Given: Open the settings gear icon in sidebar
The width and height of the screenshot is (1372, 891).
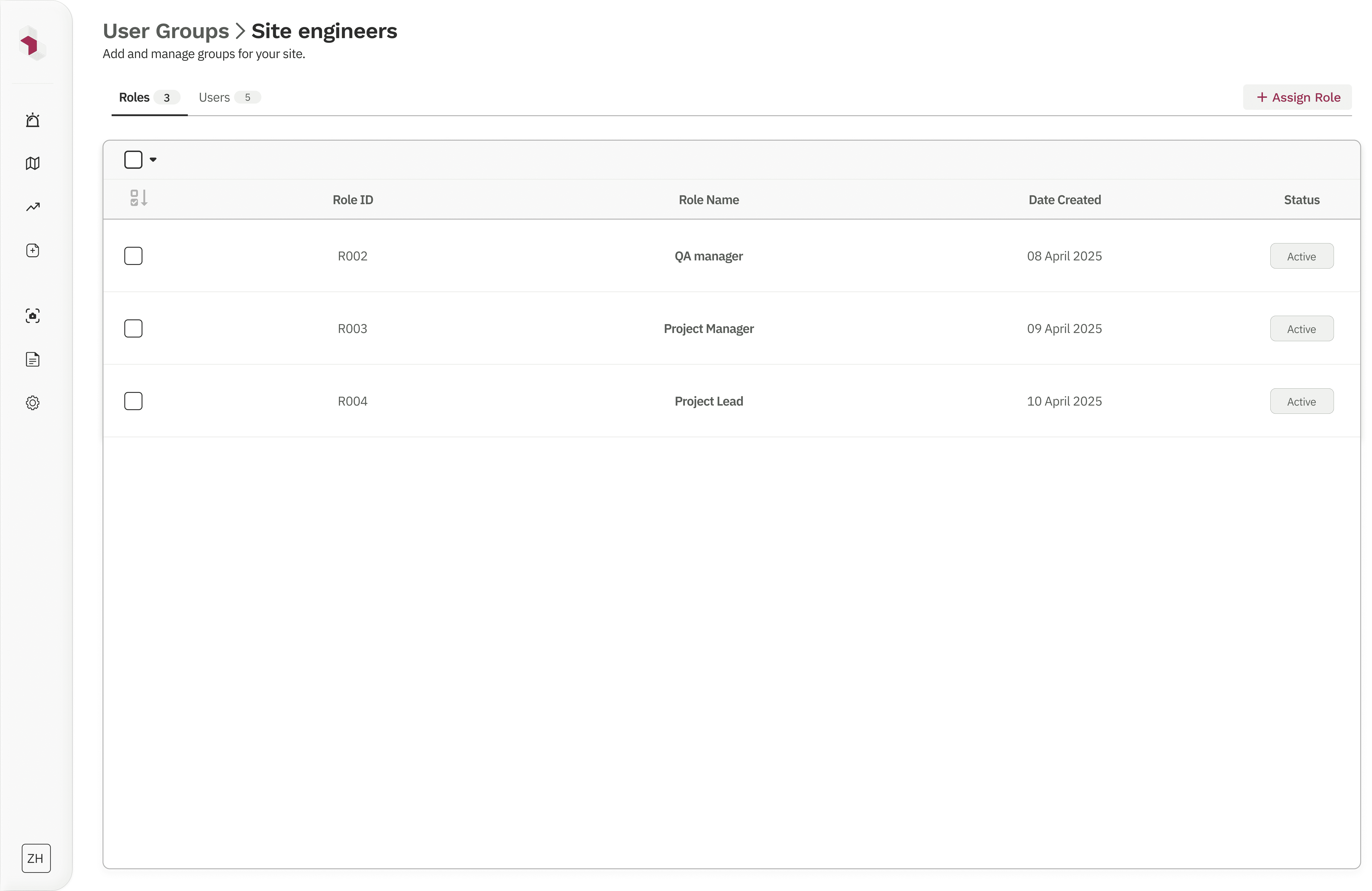Looking at the screenshot, I should point(33,403).
